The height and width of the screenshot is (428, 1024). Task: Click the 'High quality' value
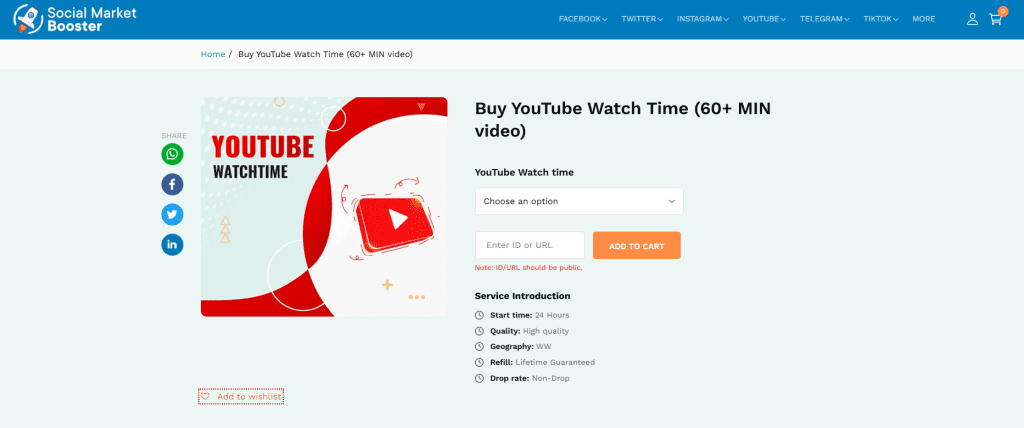click(546, 331)
